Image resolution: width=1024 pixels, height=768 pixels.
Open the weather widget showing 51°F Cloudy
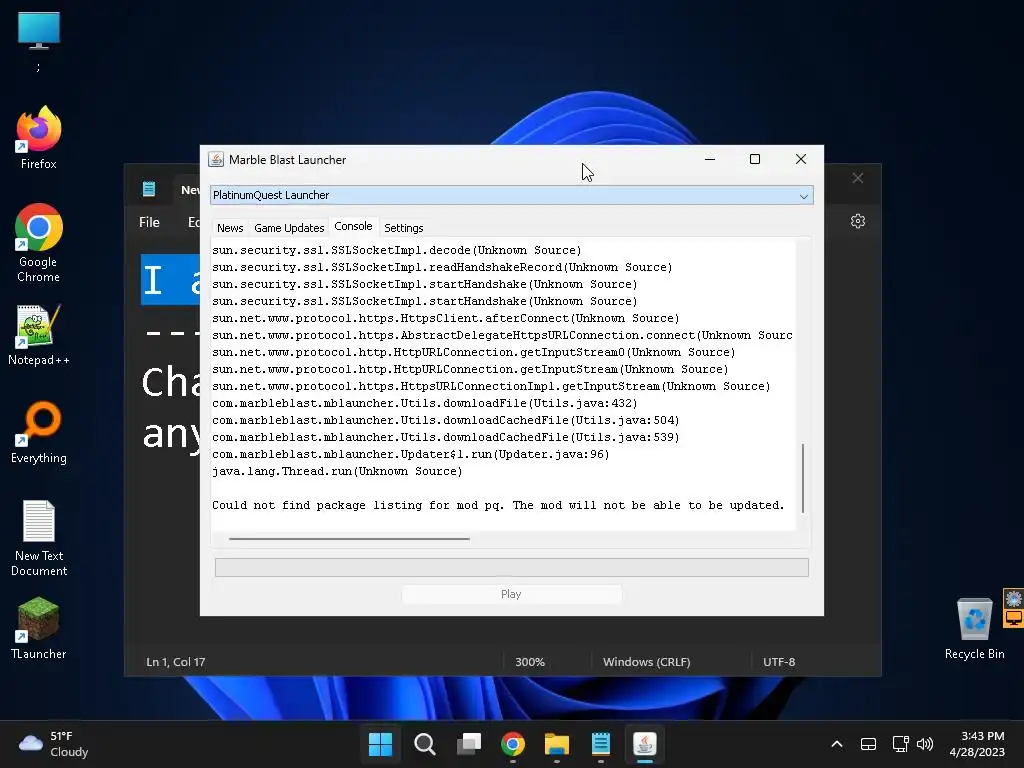54,744
